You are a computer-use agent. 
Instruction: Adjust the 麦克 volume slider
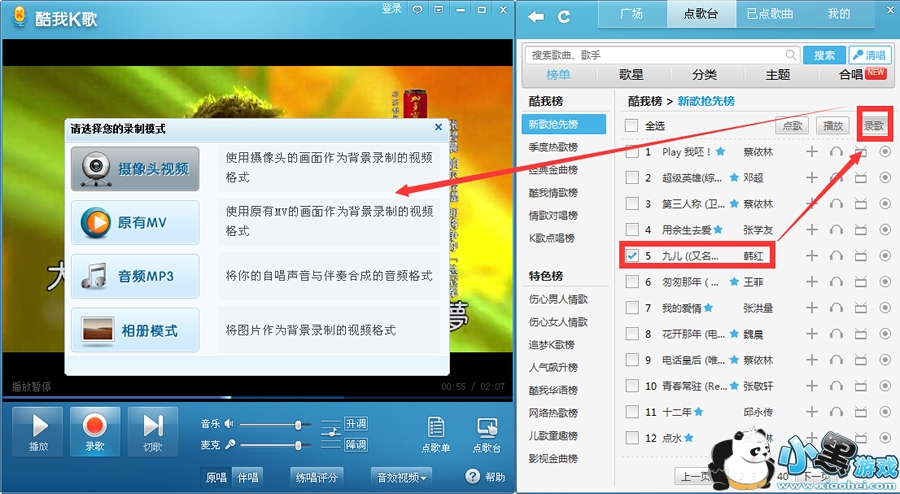(x=276, y=445)
